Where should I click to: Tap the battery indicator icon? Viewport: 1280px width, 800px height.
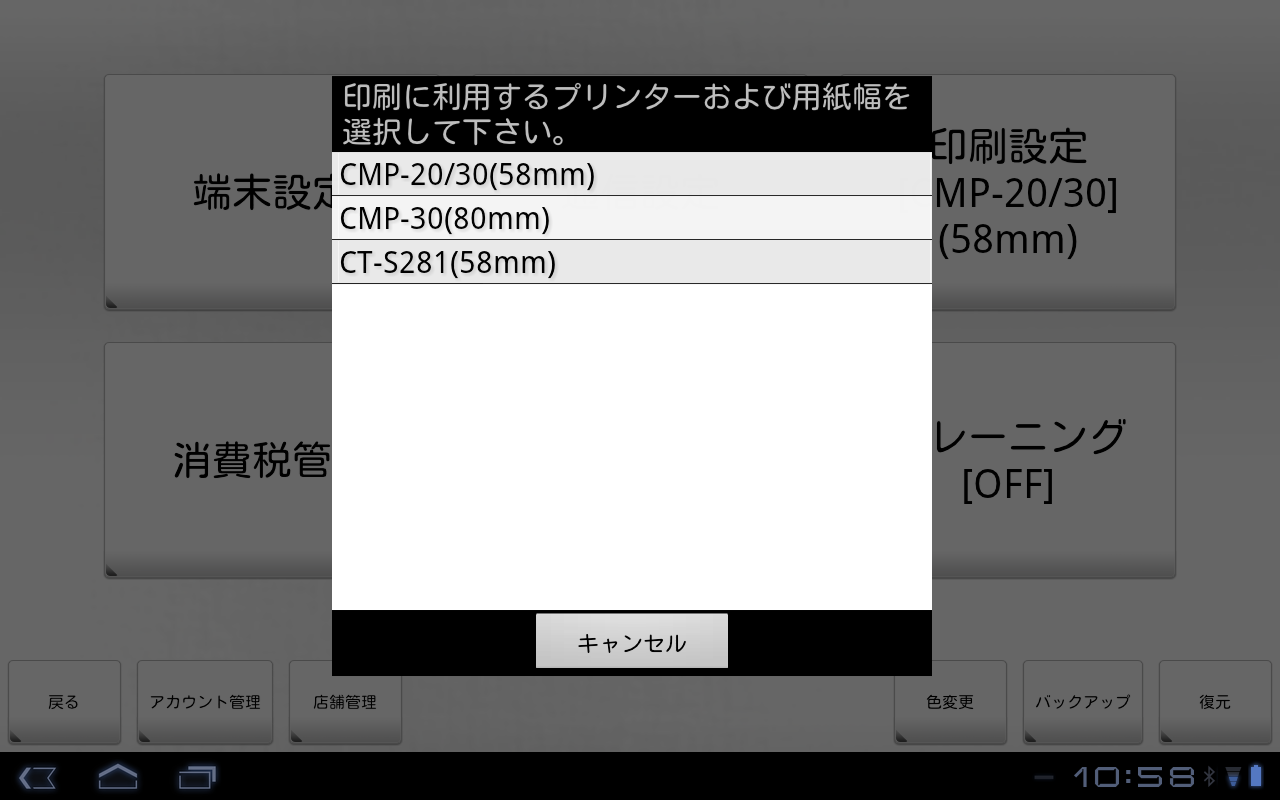(1255, 776)
